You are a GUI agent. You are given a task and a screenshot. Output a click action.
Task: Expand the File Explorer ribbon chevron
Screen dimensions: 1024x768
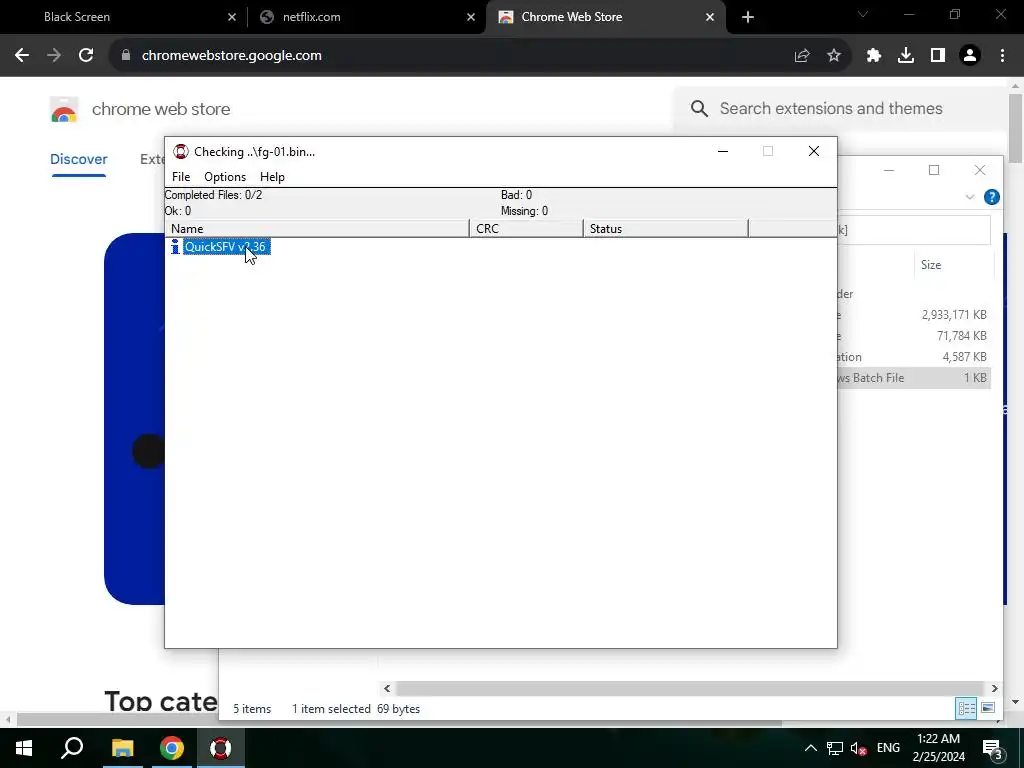tap(970, 197)
